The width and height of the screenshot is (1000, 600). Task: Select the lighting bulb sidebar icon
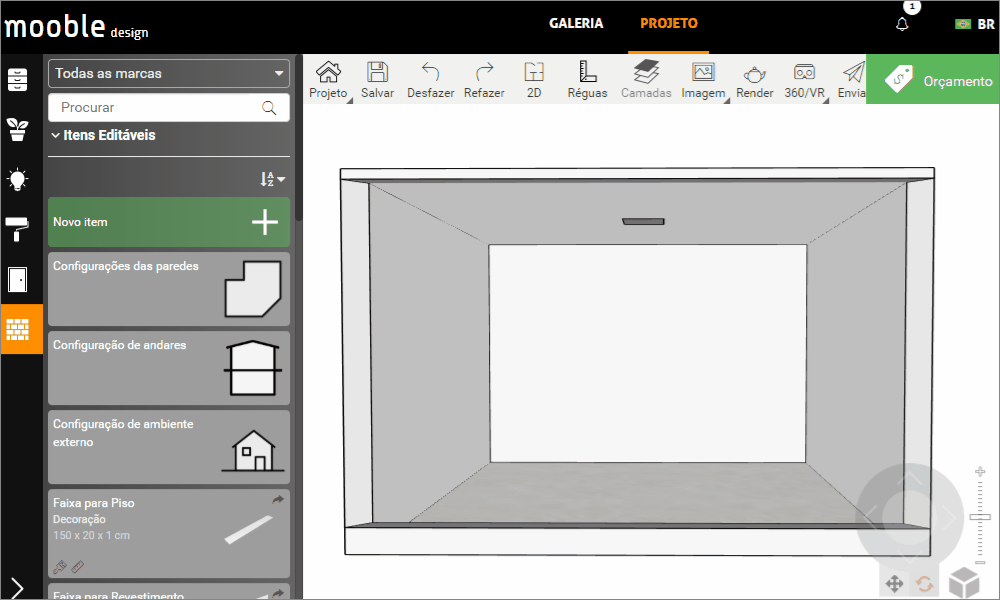[x=17, y=179]
